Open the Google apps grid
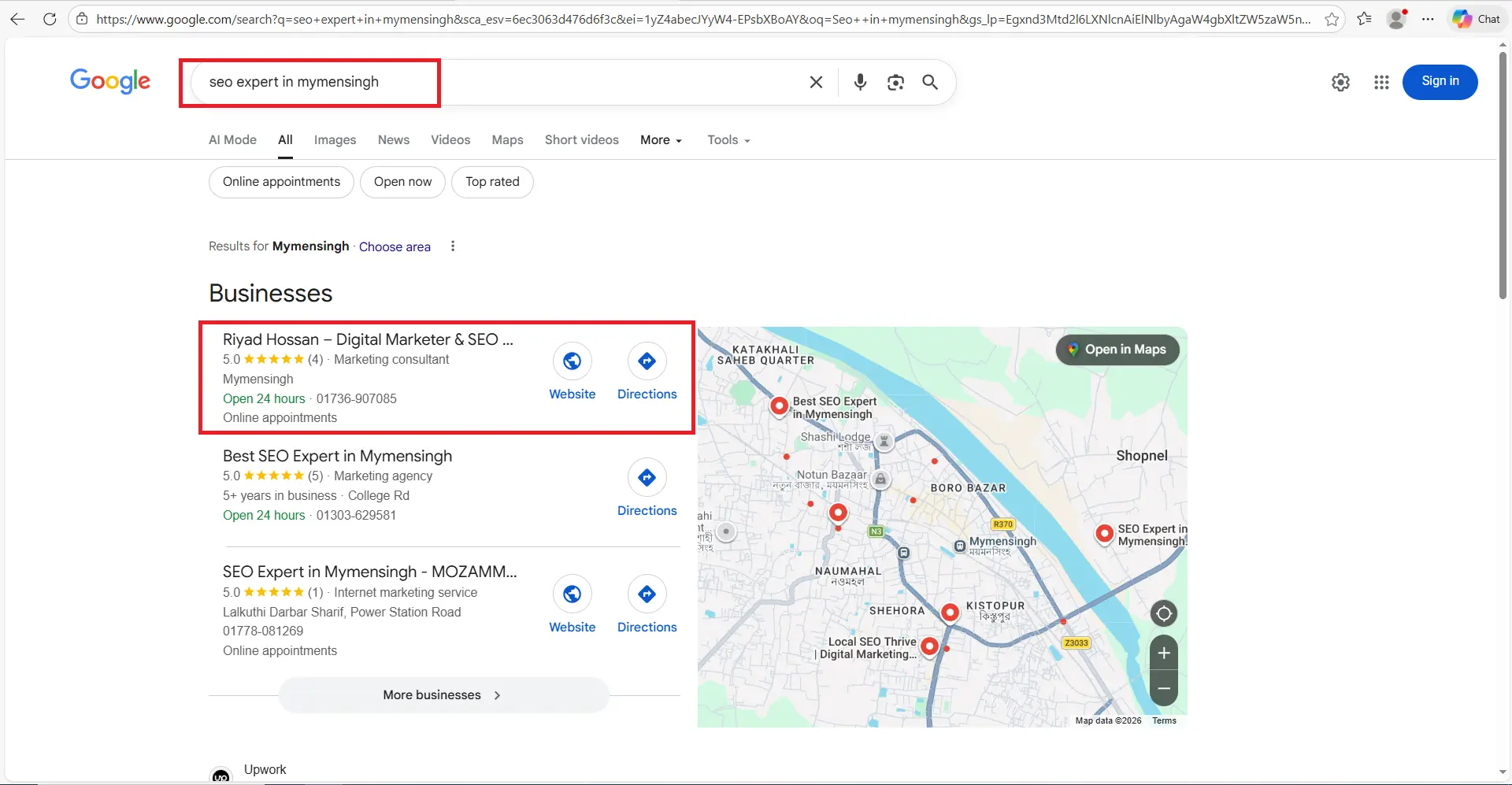The image size is (1512, 785). tap(1381, 82)
